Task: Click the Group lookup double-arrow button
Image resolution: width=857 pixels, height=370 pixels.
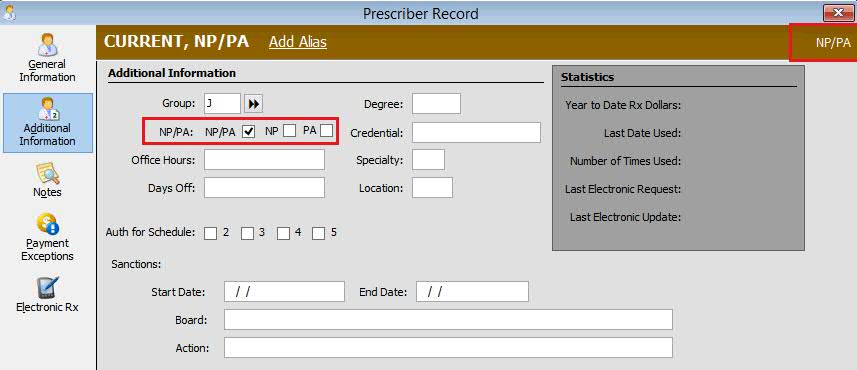Action: point(254,104)
